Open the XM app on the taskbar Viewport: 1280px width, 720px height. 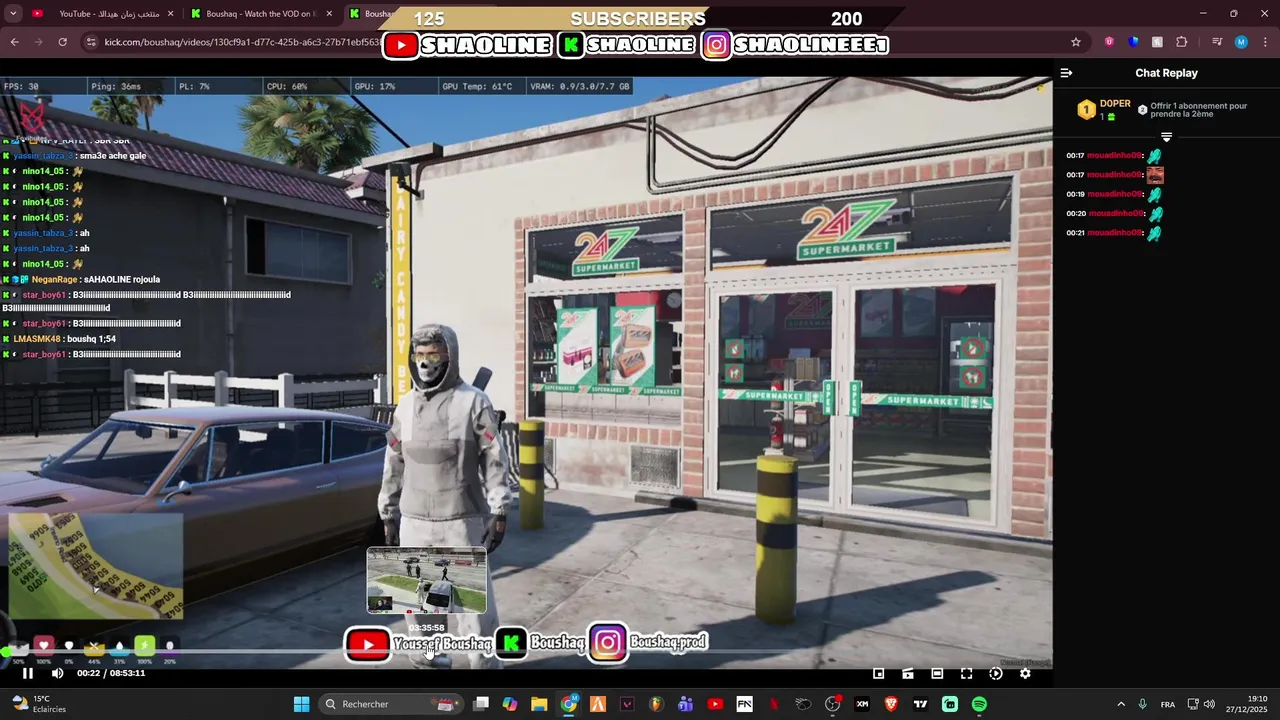click(x=862, y=704)
